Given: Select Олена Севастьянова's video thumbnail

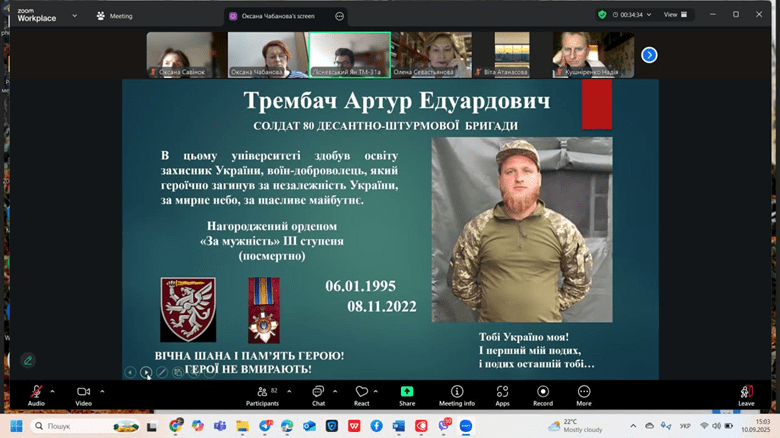Looking at the screenshot, I should click(430, 54).
